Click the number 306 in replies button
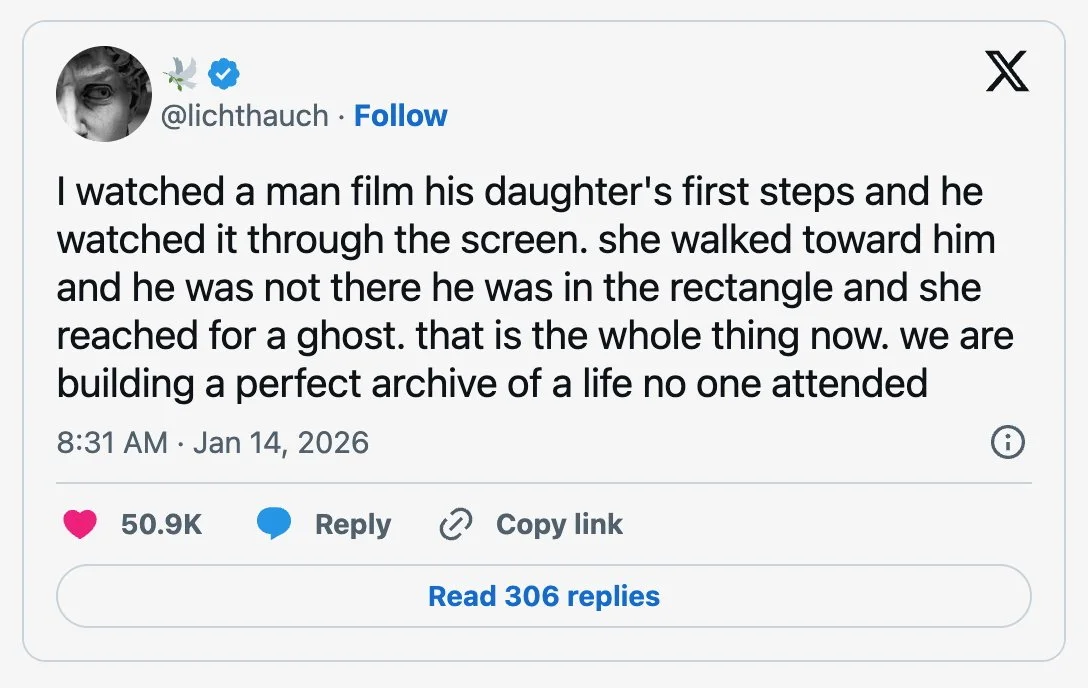 point(531,596)
